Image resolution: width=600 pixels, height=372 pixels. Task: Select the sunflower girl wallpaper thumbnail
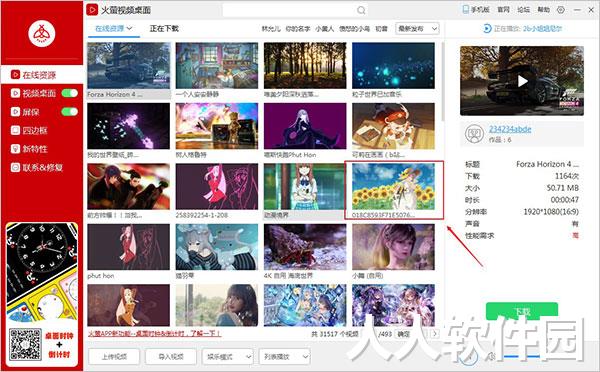pyautogui.click(x=393, y=186)
